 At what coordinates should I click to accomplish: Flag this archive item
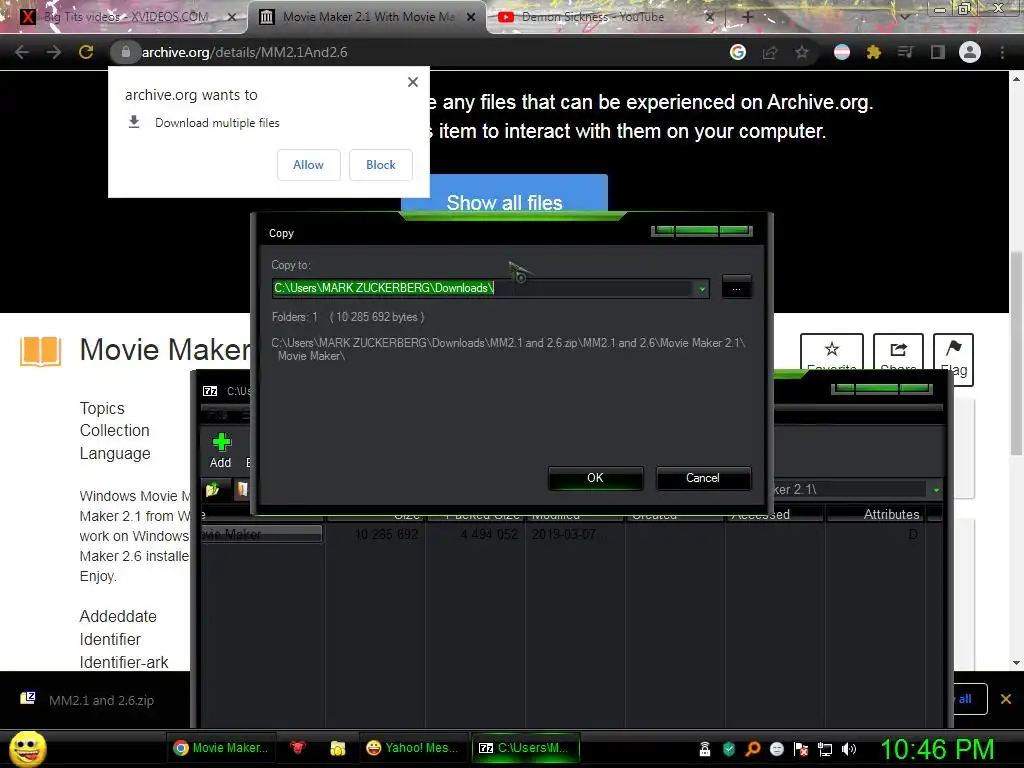(953, 359)
